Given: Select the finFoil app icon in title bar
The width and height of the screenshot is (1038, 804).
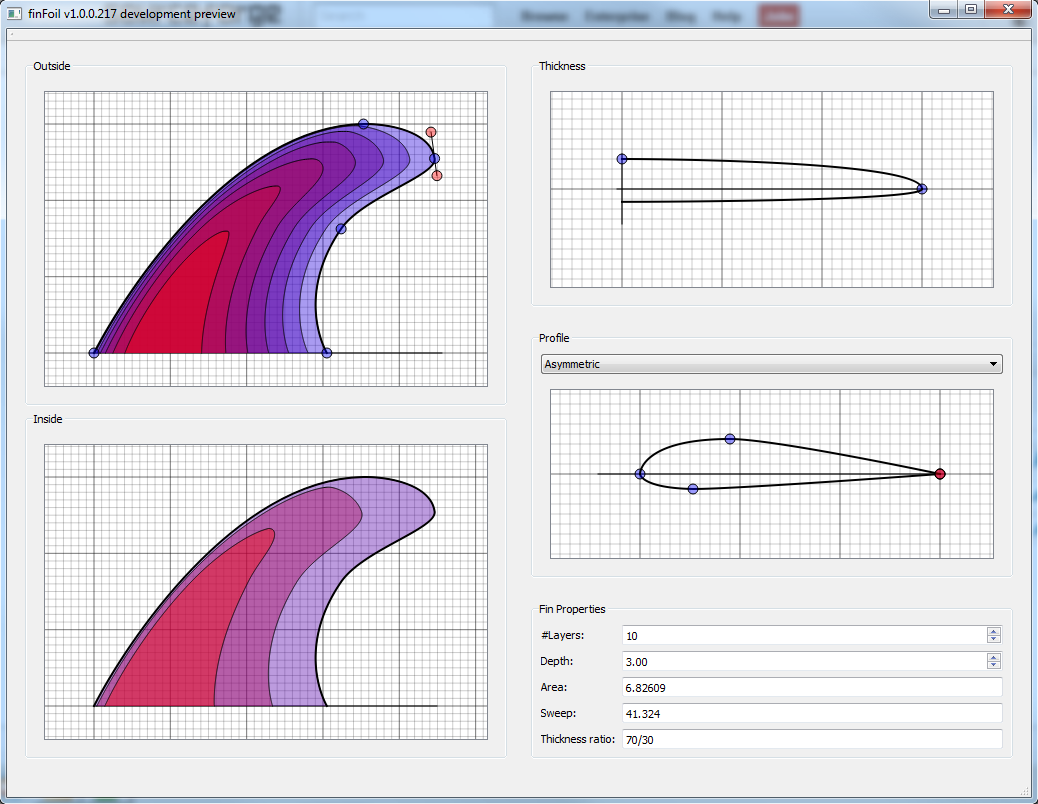Looking at the screenshot, I should 13,13.
